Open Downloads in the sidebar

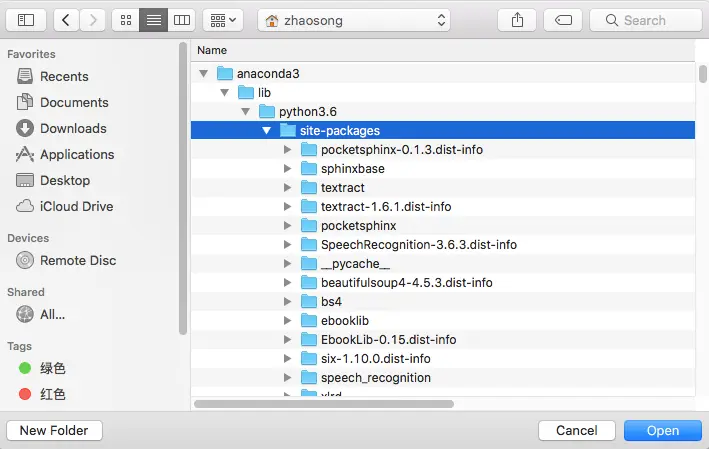pyautogui.click(x=73, y=128)
